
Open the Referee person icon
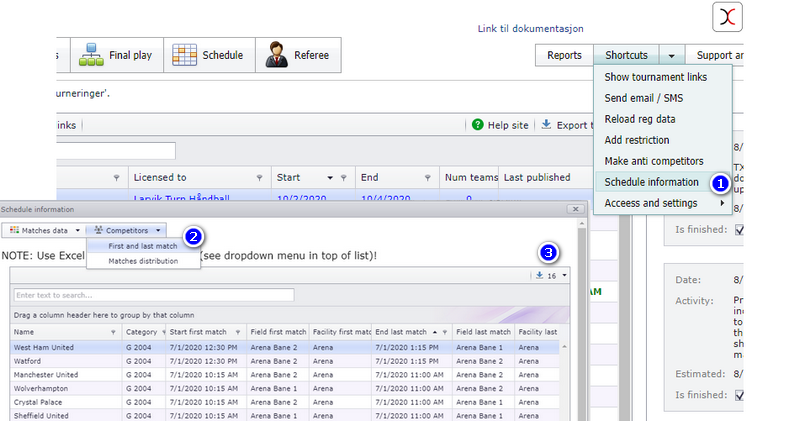click(277, 55)
